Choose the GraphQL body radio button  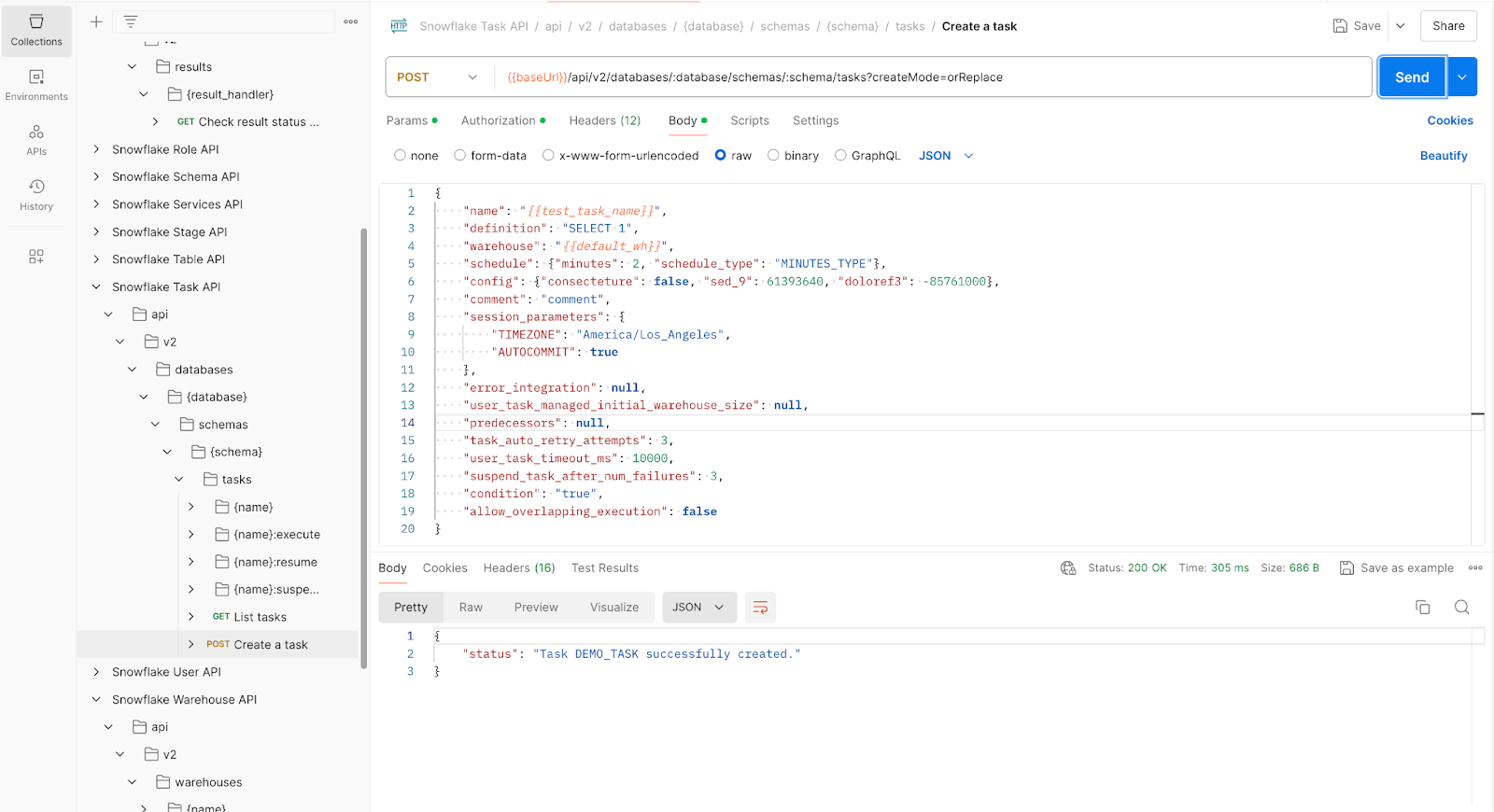coord(840,156)
